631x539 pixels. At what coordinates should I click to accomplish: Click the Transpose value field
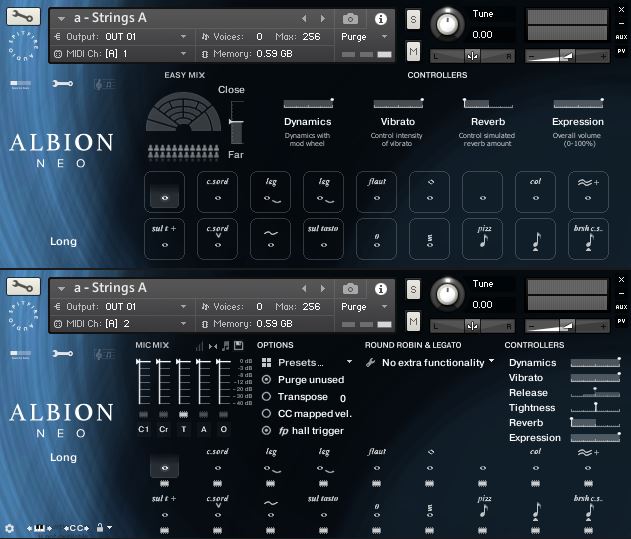pyautogui.click(x=343, y=398)
